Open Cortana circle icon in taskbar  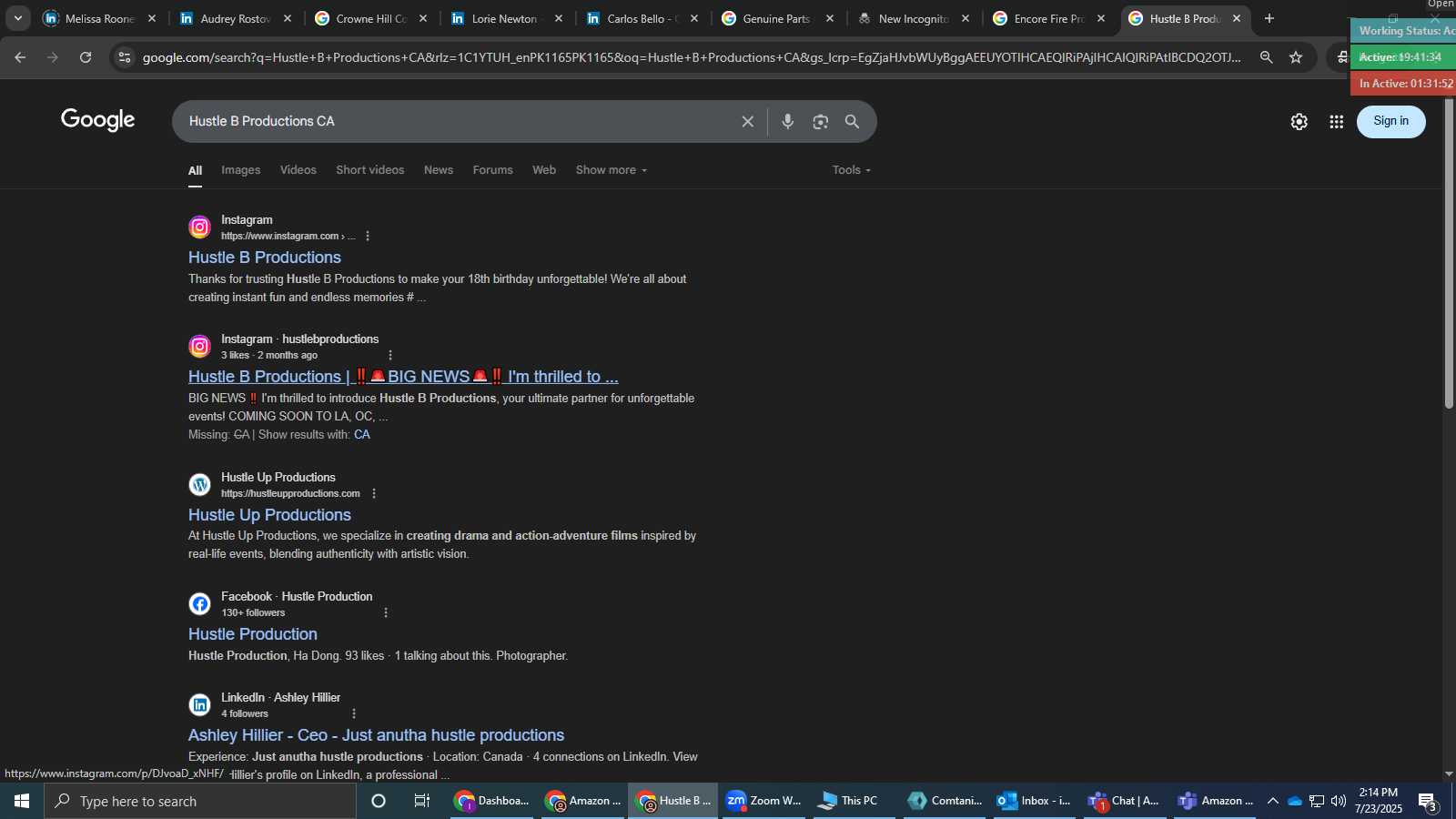379,801
